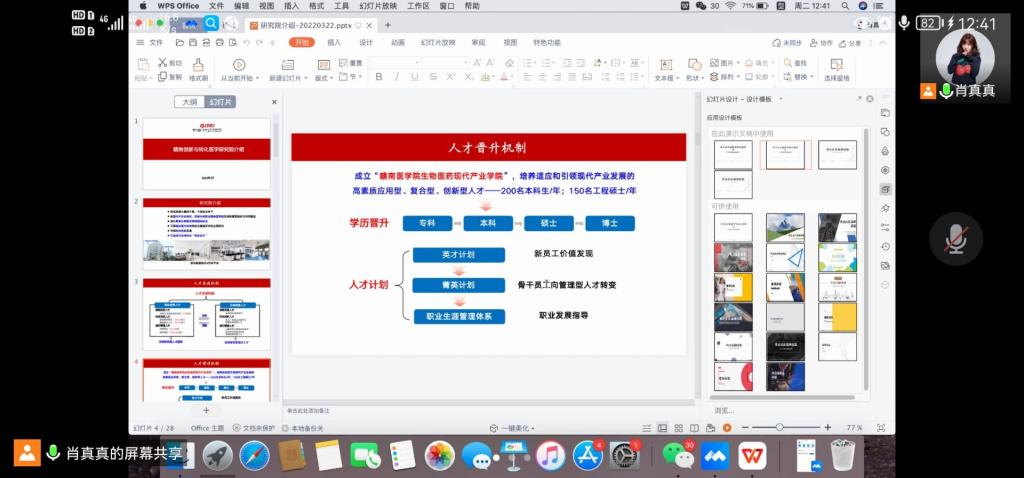Select slide 2 thumbnail in slide panel
This screenshot has height=478, width=1024.
coord(206,234)
